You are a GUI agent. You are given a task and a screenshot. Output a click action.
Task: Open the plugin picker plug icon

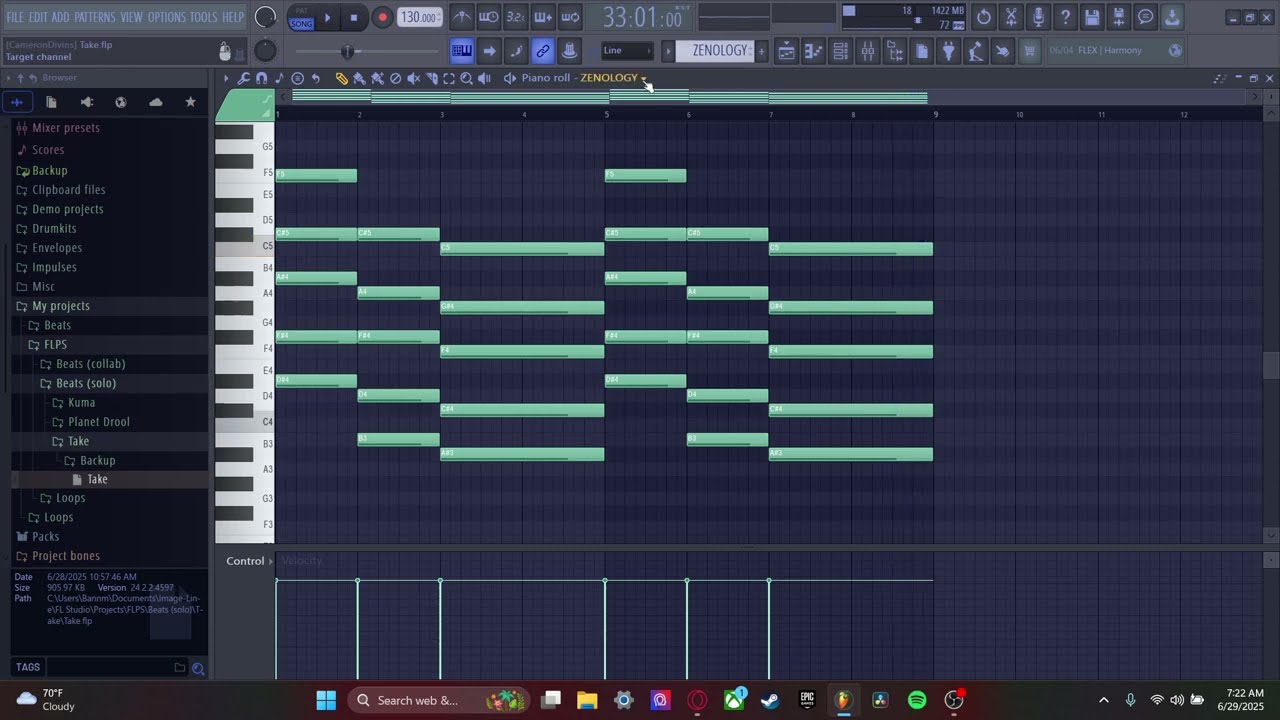click(949, 51)
